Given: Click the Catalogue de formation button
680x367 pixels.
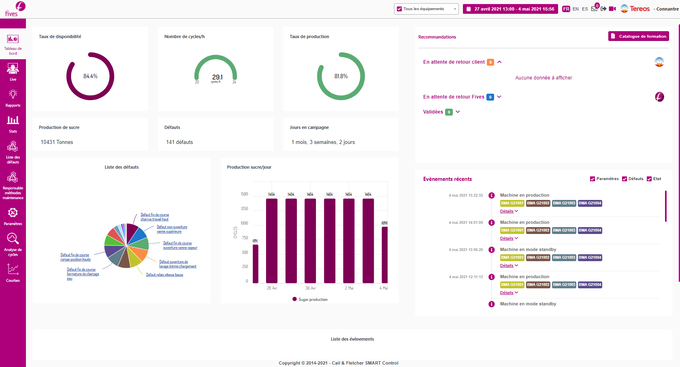Looking at the screenshot, I should coord(638,36).
